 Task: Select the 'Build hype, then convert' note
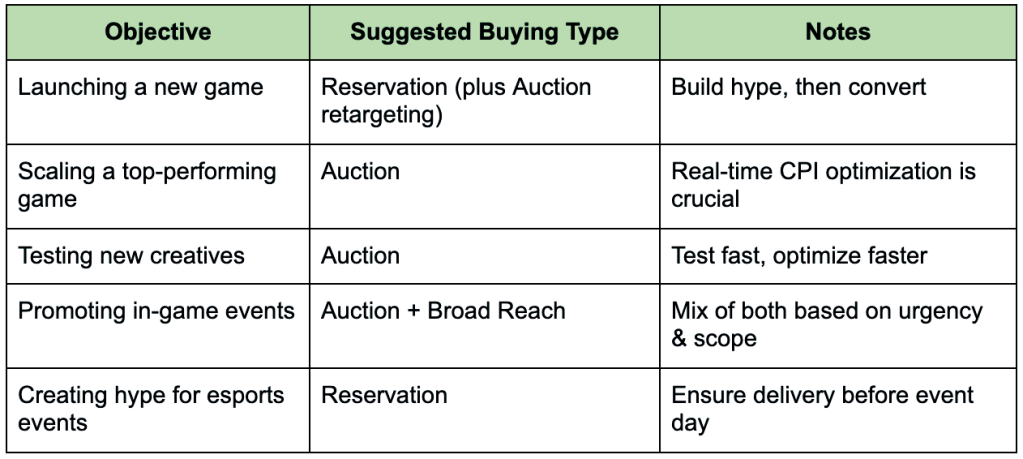tap(798, 87)
